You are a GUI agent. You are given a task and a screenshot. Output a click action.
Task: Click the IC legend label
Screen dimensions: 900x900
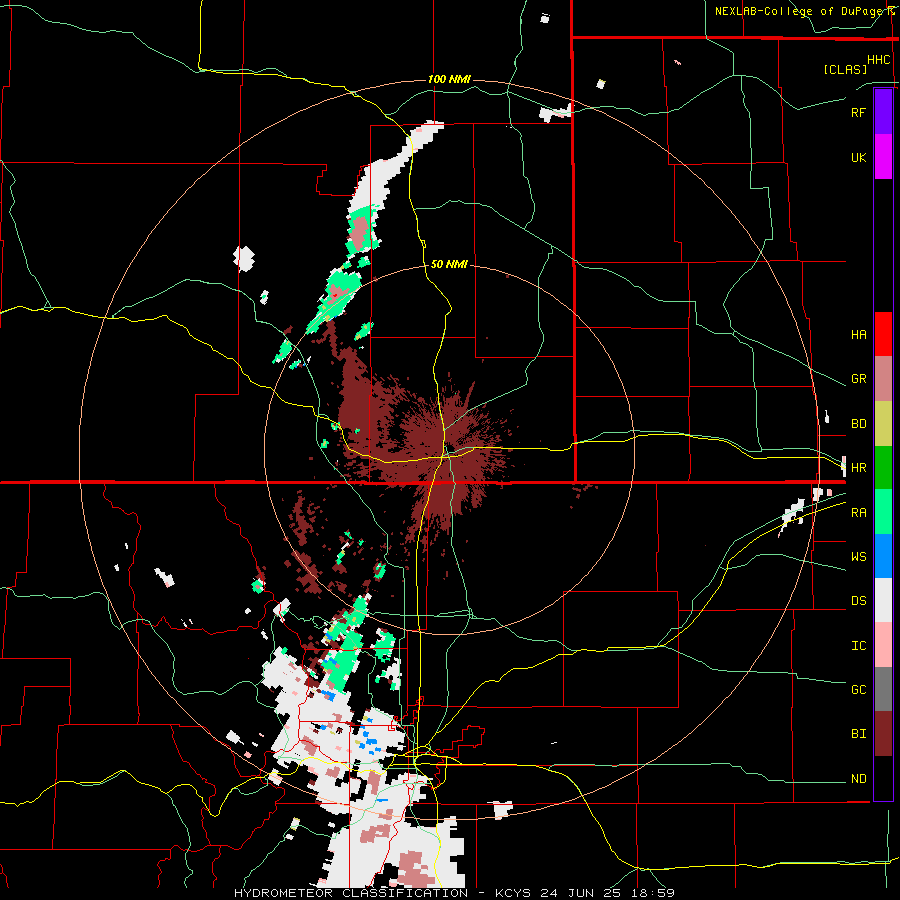[x=858, y=646]
